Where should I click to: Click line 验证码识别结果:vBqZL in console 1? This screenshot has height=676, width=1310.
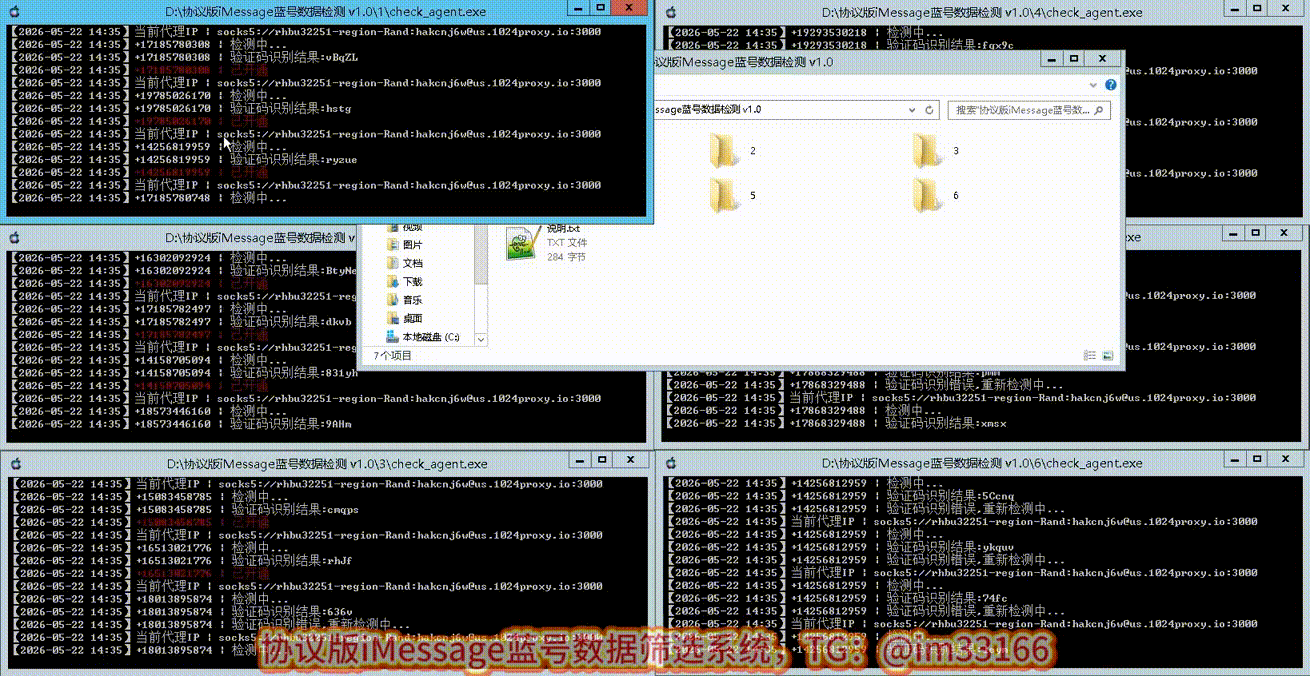[x=183, y=57]
